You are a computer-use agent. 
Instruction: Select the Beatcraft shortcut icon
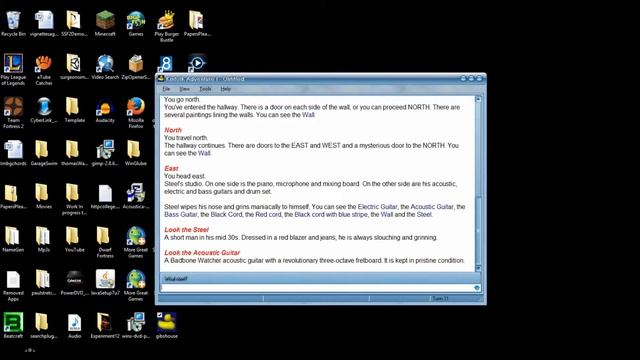coord(13,326)
